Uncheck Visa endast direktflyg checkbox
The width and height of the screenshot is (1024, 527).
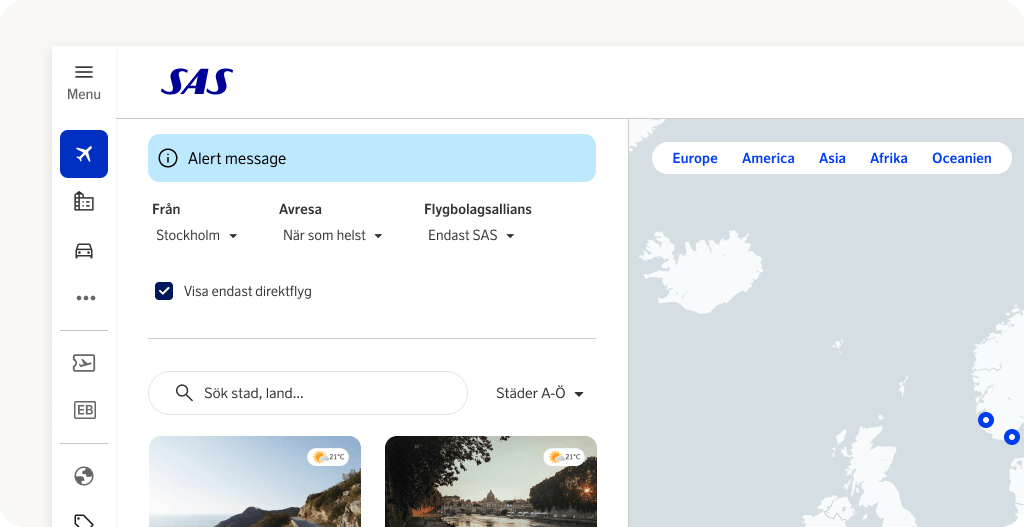click(x=164, y=291)
